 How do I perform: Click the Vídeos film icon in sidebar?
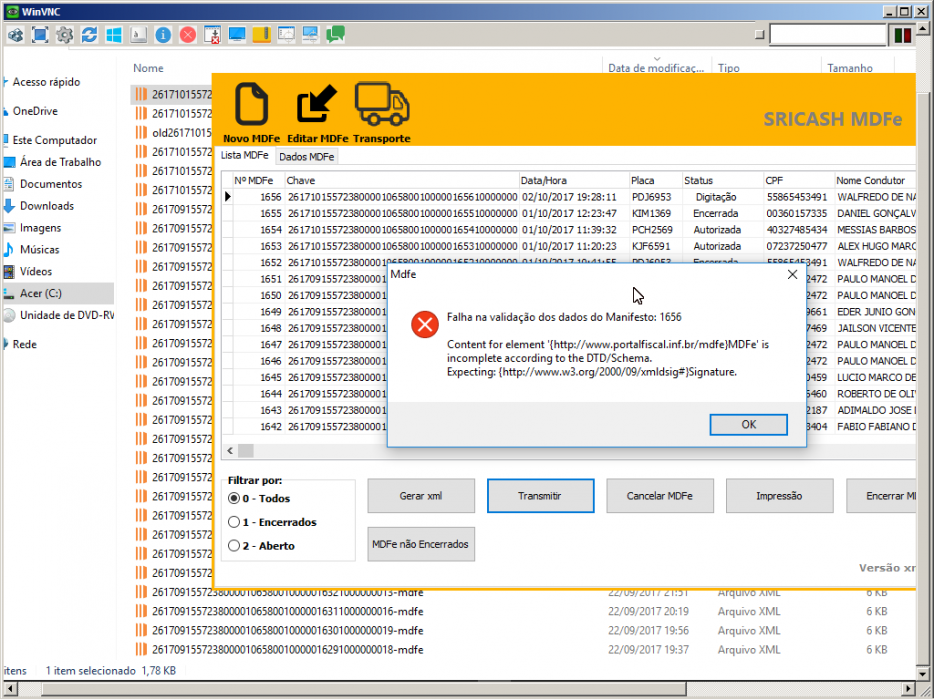9,272
